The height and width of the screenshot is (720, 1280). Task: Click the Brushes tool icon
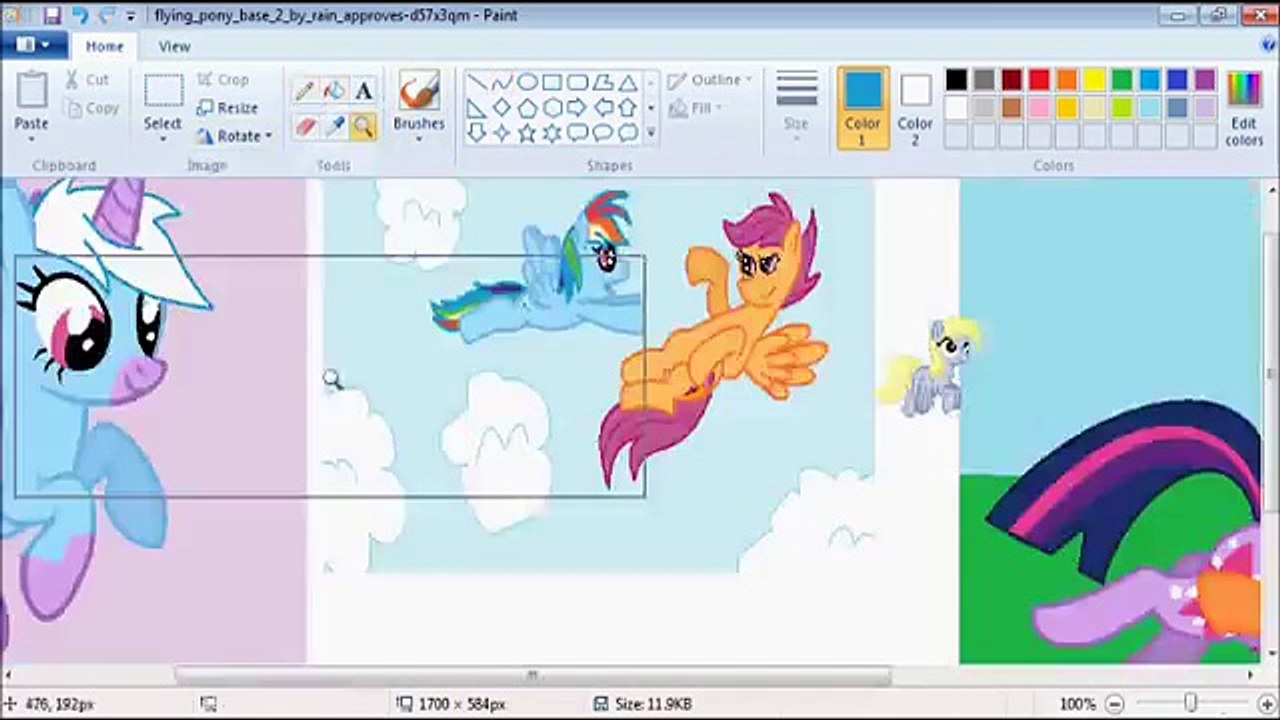coord(419,92)
